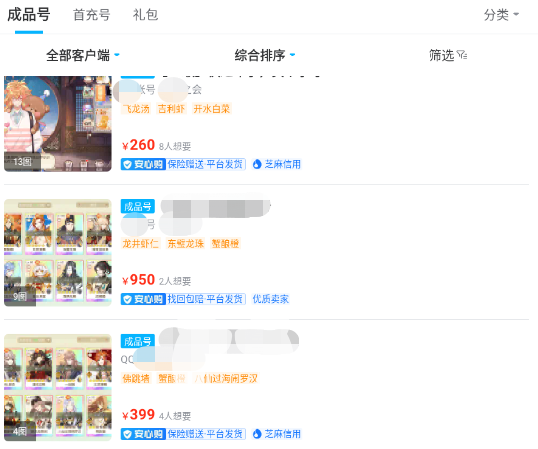Click the 成品号 badge on the ¥950 listing
Viewport: 538px width, 449px height.
tap(138, 206)
